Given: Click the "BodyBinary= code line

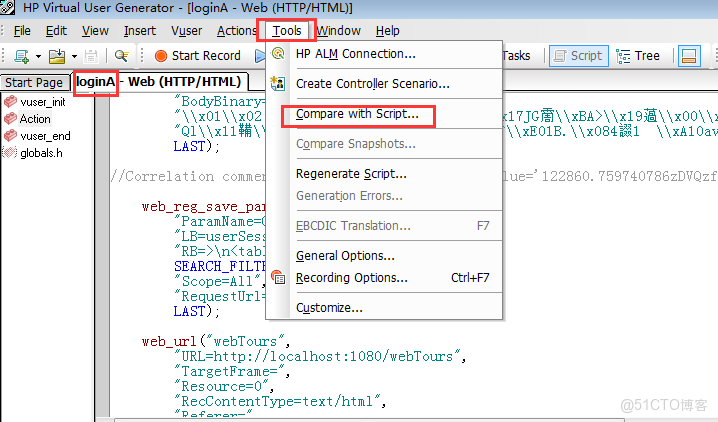Looking at the screenshot, I should click(220, 101).
